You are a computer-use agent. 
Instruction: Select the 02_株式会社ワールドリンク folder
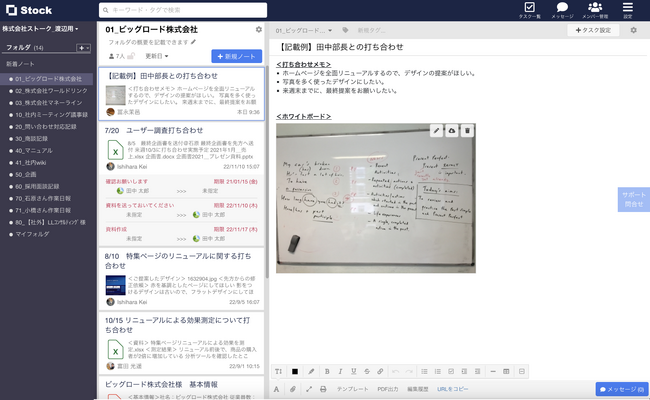point(51,91)
